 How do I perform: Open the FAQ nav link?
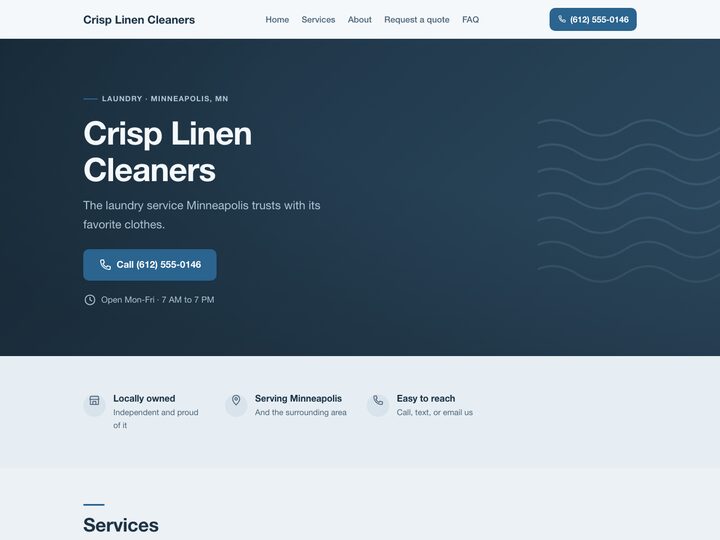pos(470,20)
